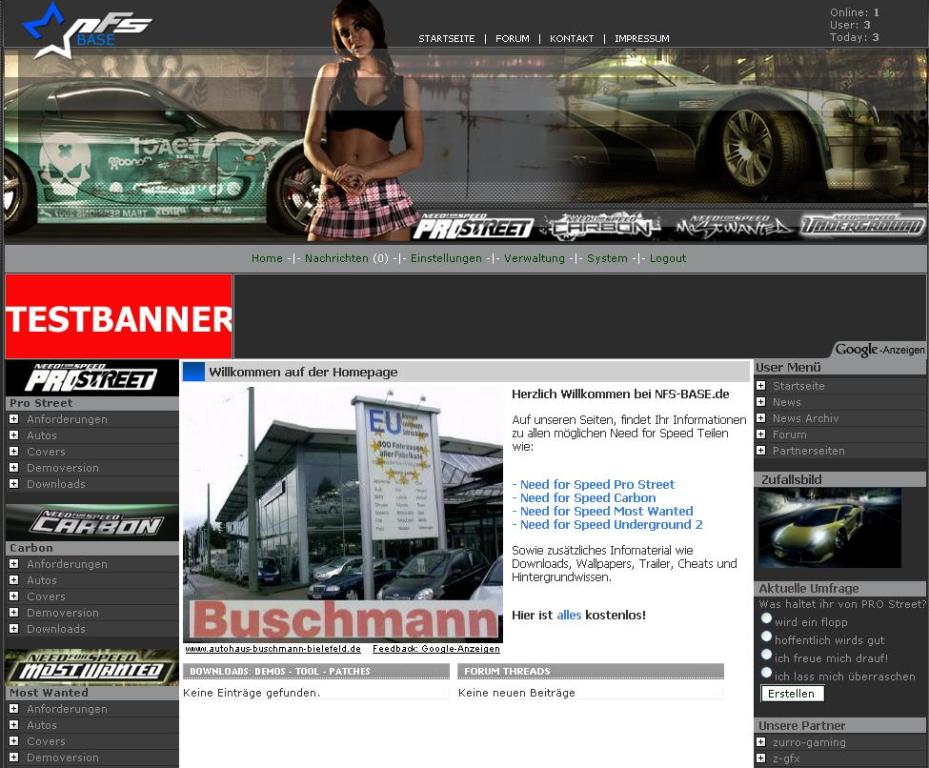Open the Most Wanted logo in header banner
The height and width of the screenshot is (768, 929).
click(x=733, y=227)
